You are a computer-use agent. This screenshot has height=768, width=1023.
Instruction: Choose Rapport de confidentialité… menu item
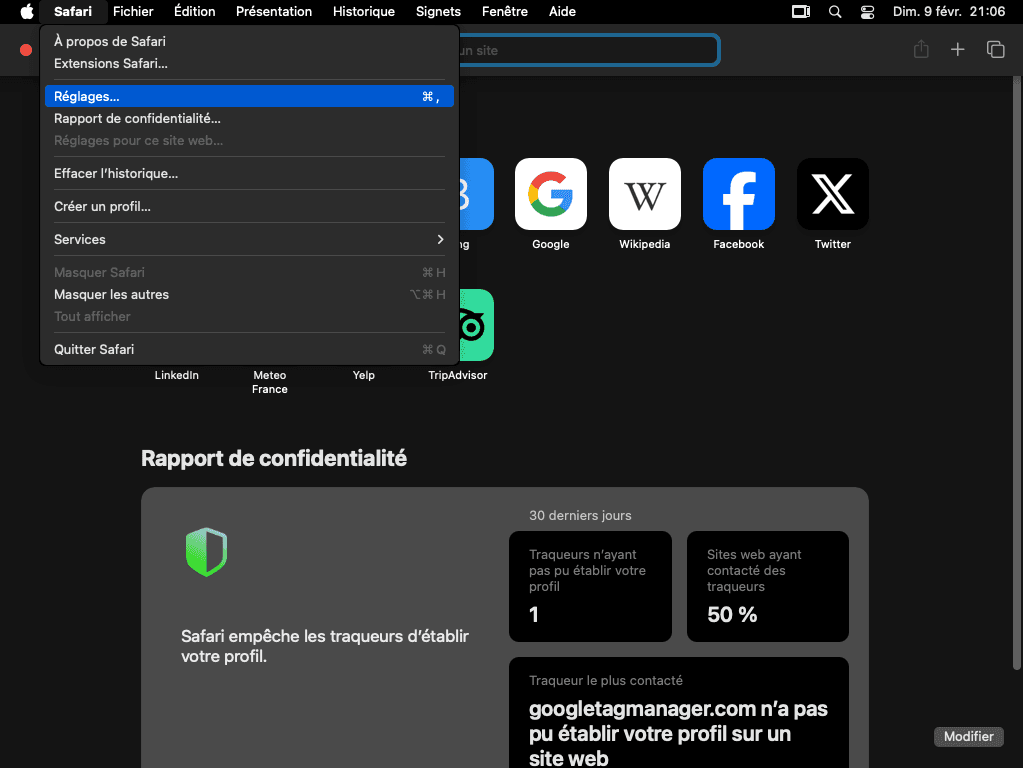[x=249, y=119]
